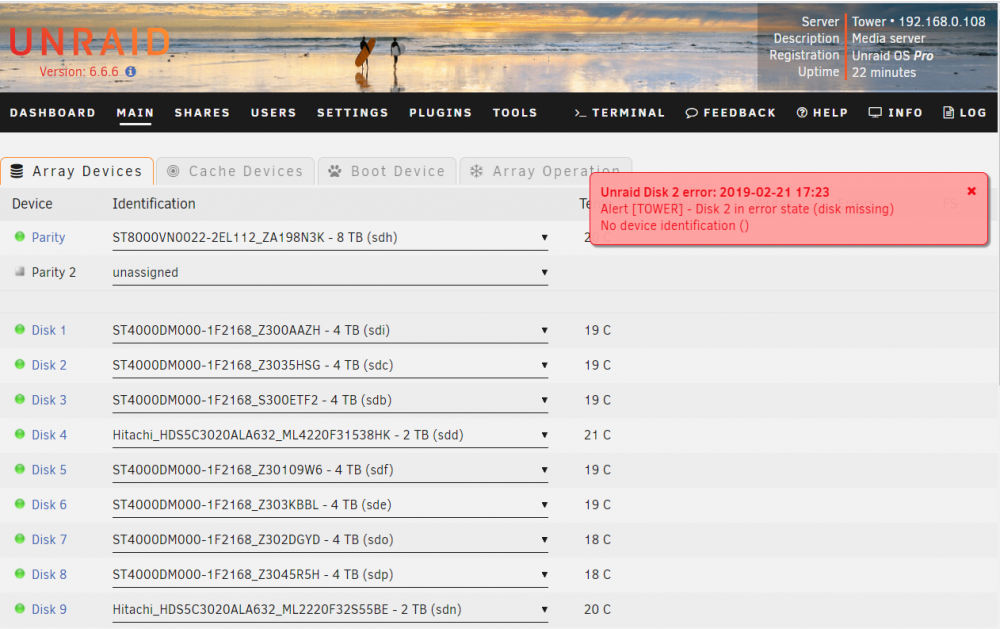Open the Disk 3 device dropdown
The width and height of the screenshot is (1000, 629).
pos(330,401)
